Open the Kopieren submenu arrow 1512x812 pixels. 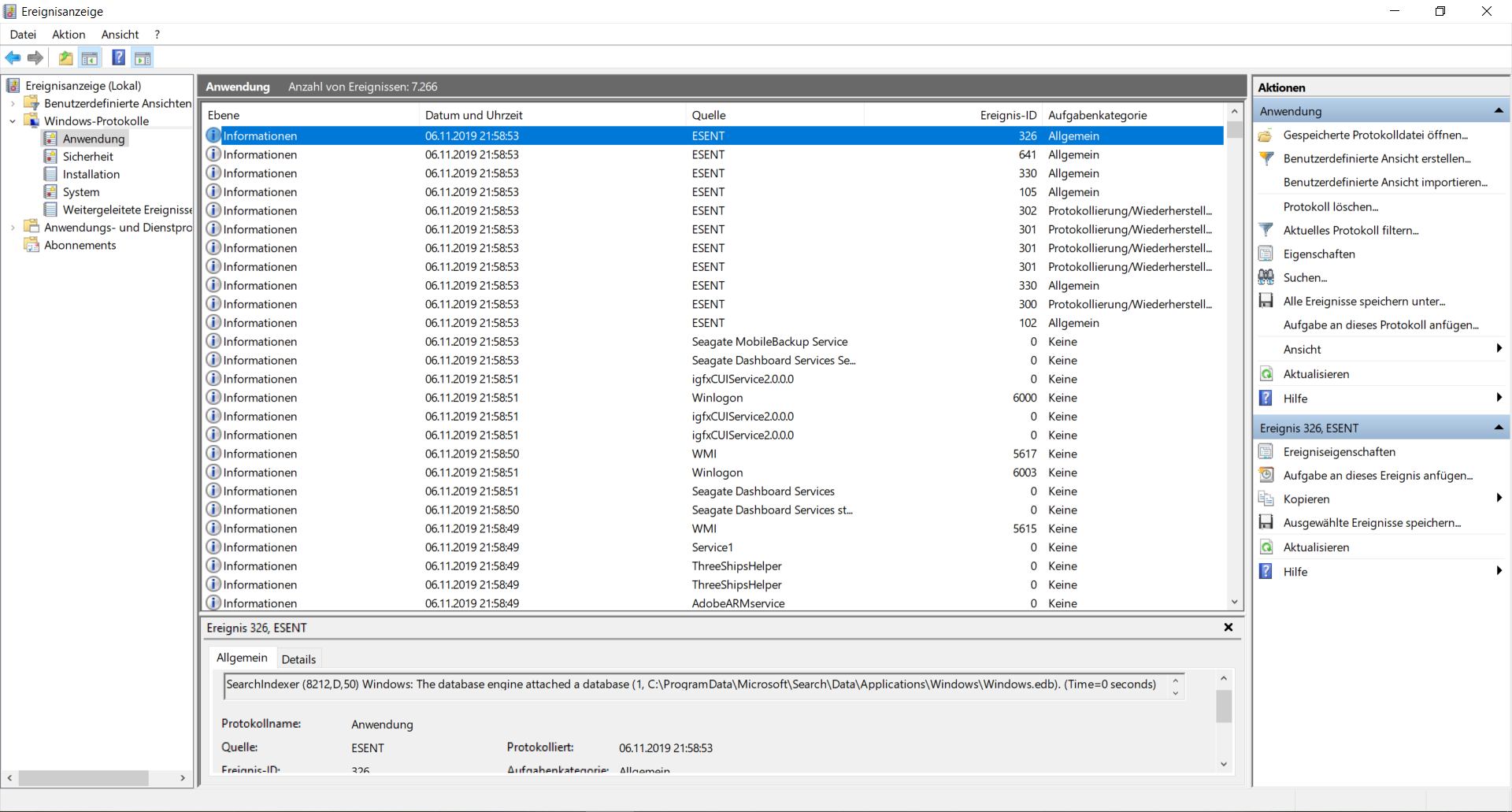point(1499,498)
